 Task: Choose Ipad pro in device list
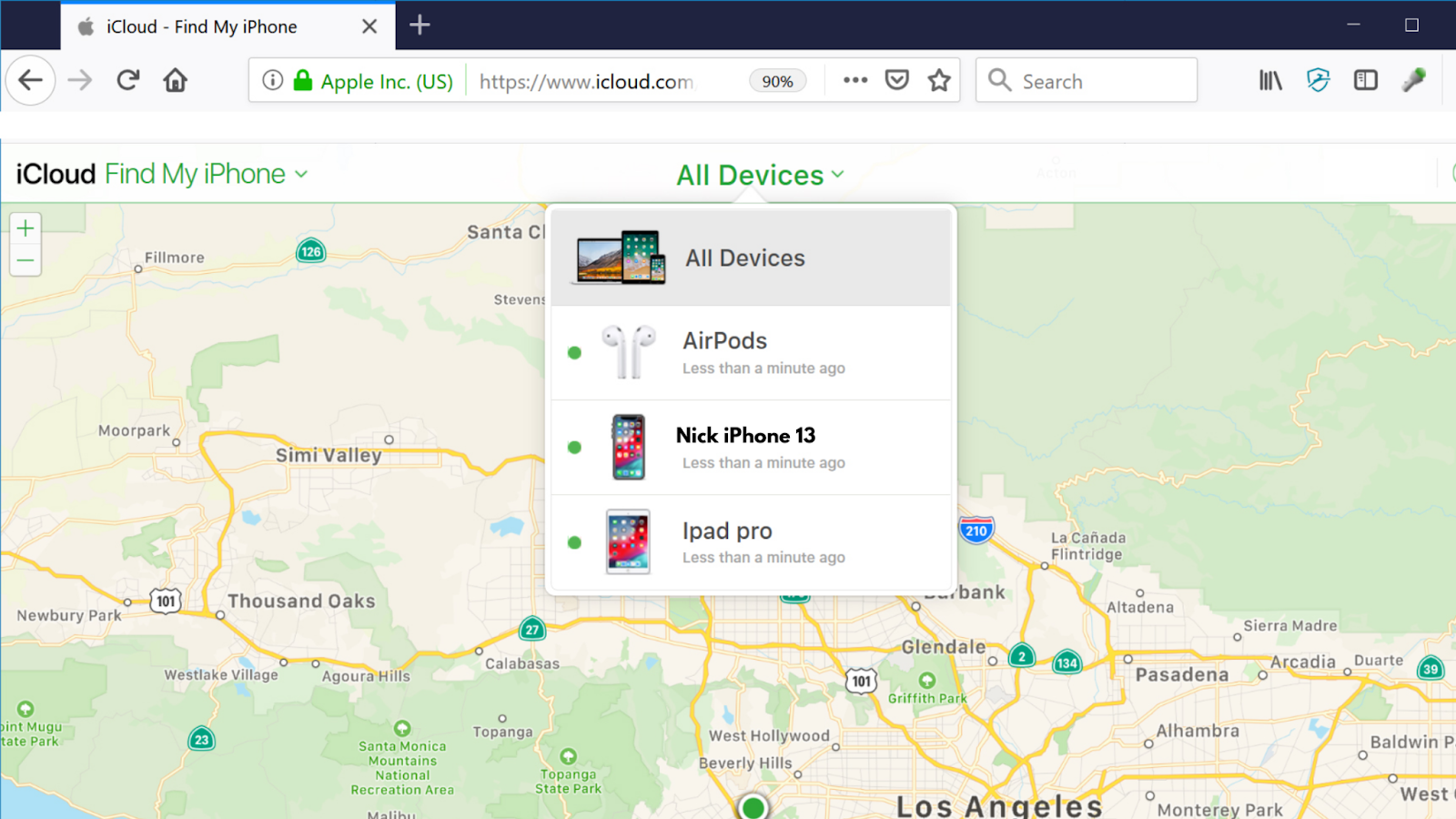pyautogui.click(x=752, y=542)
